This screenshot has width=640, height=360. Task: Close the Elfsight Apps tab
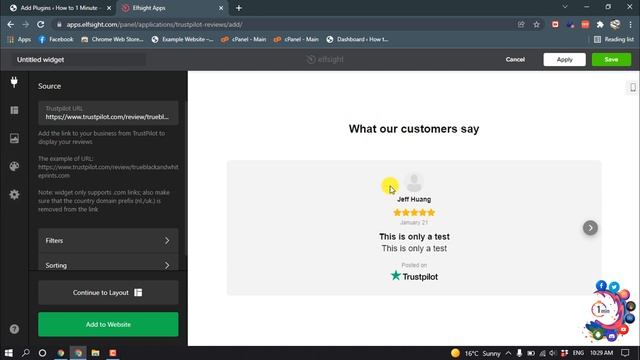click(221, 8)
